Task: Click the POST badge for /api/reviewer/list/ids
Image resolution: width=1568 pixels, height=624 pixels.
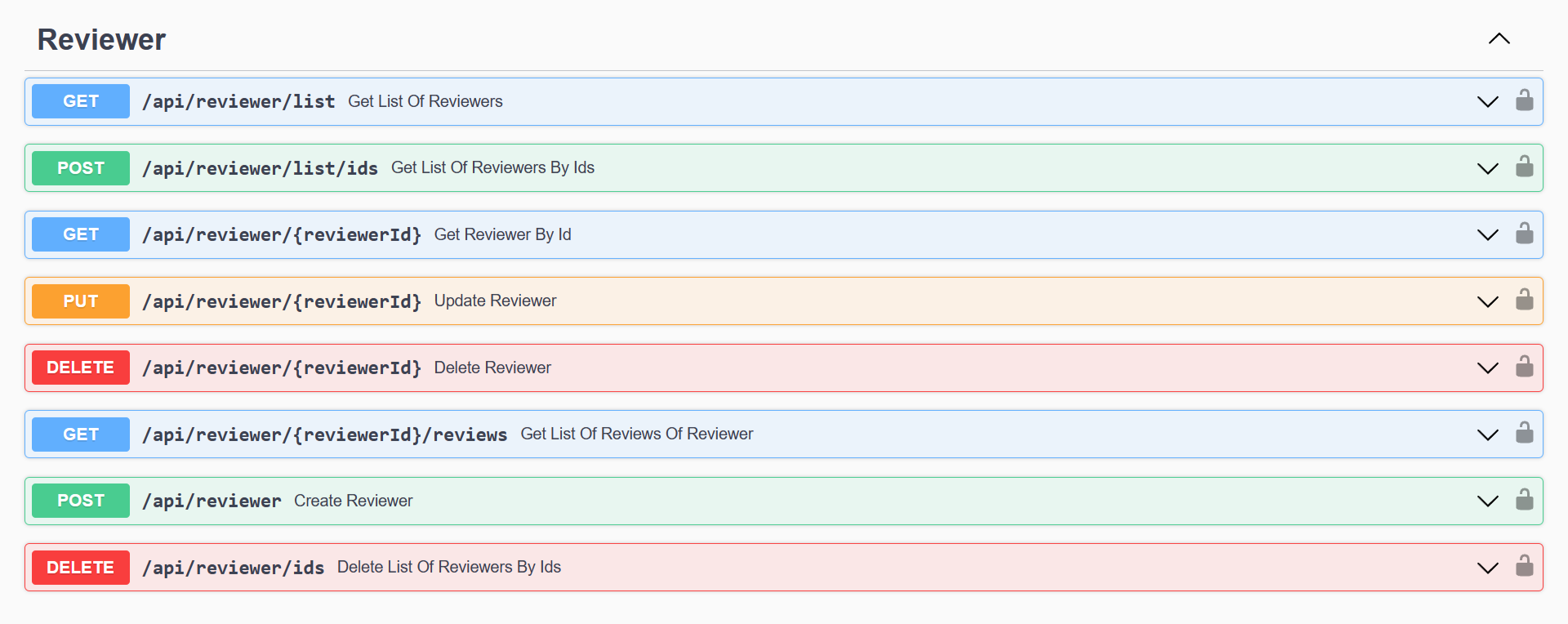Action: click(81, 167)
